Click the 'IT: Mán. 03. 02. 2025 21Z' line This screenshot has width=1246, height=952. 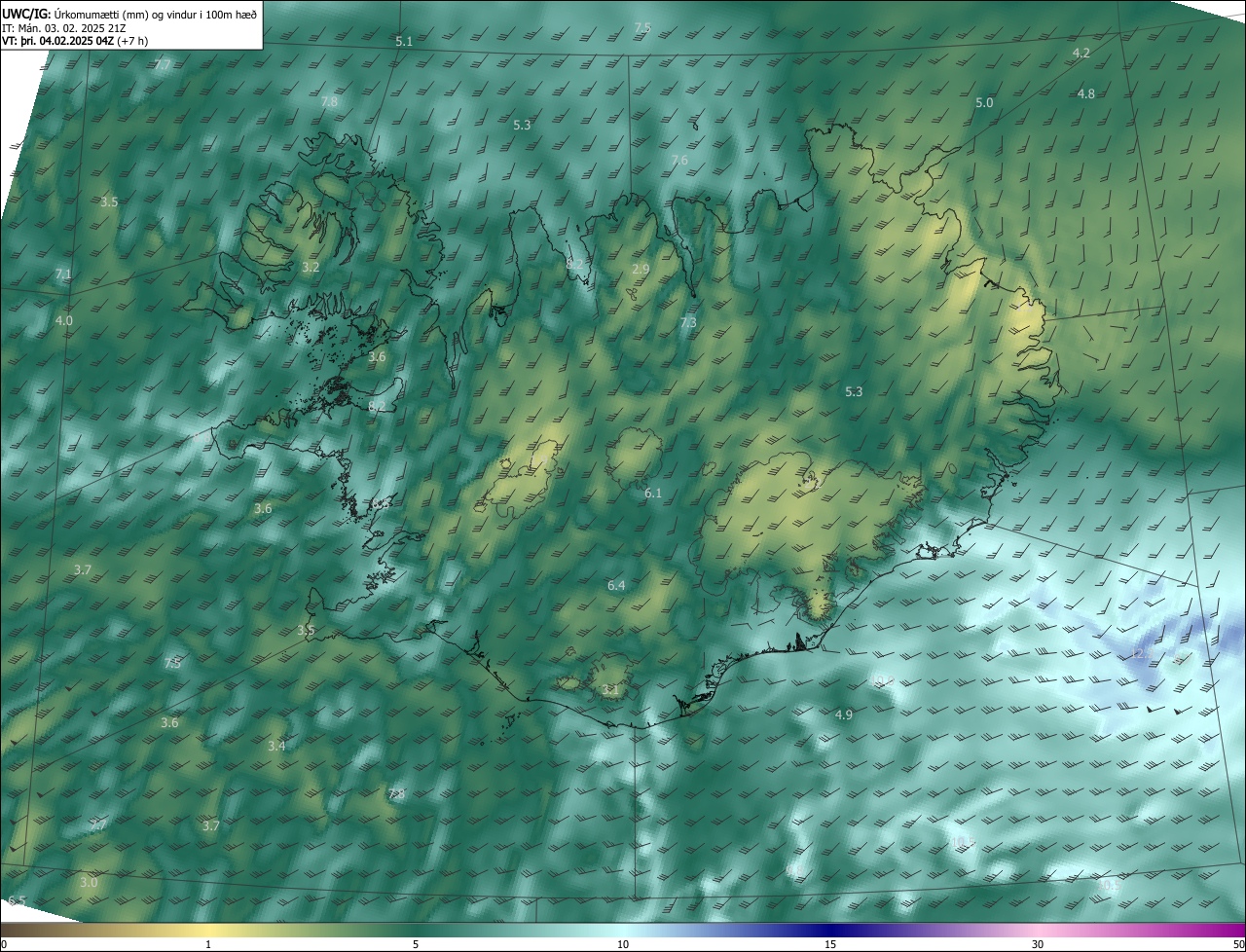63,28
